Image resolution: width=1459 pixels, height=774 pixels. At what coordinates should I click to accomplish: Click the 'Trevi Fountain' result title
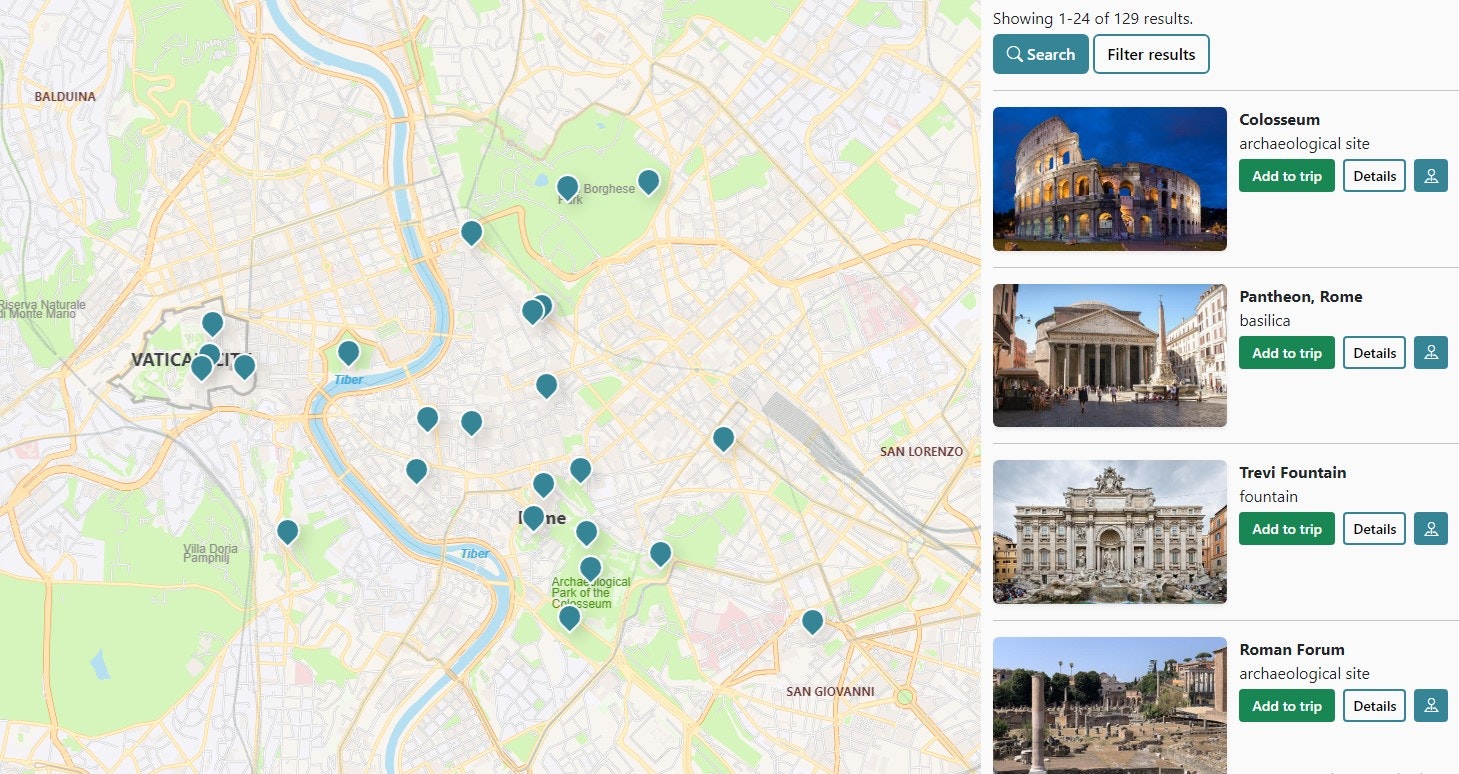(x=1292, y=473)
